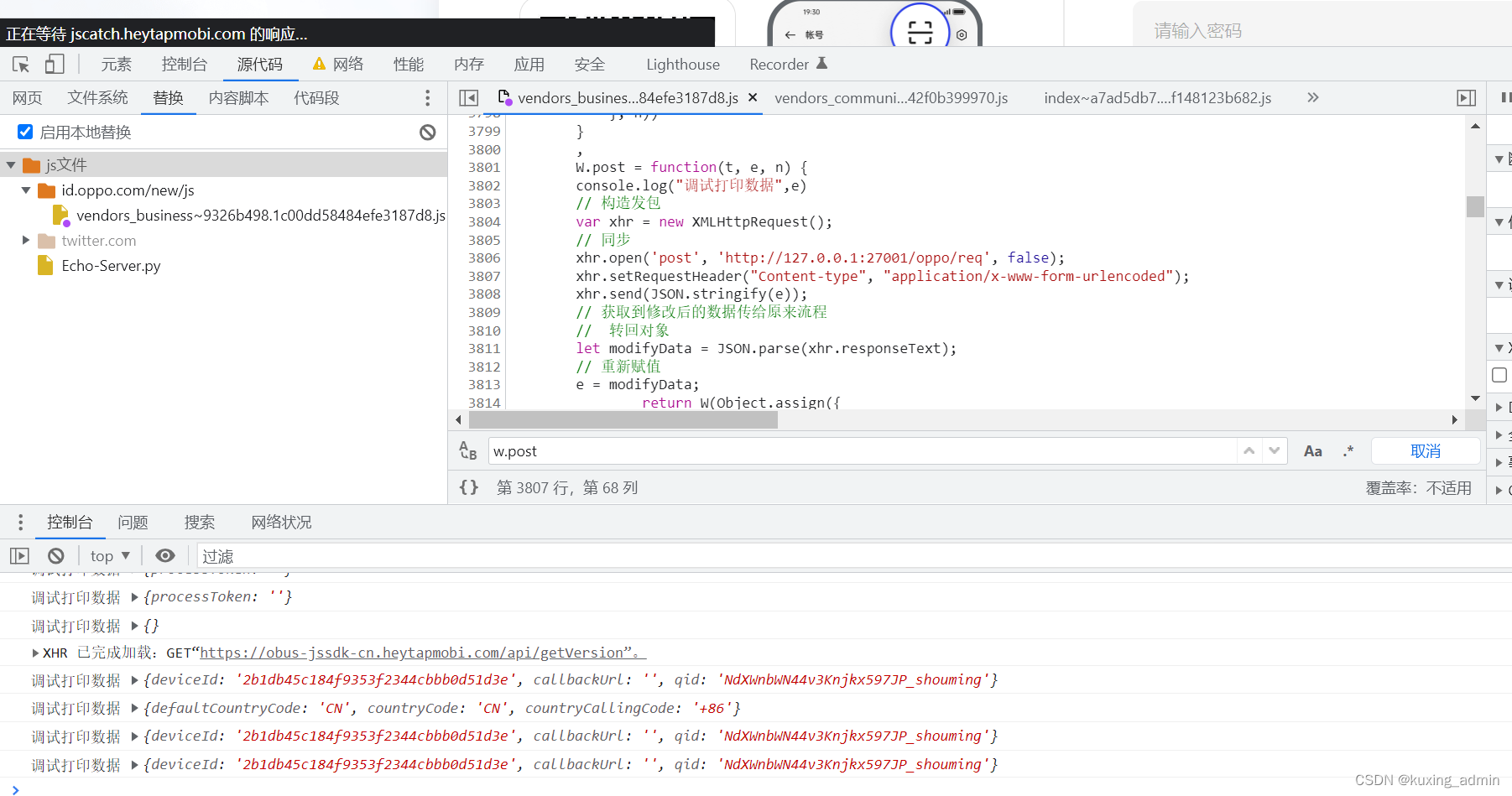Open the navigator three-dot more menu
Screen dimensions: 1512x796
[428, 98]
